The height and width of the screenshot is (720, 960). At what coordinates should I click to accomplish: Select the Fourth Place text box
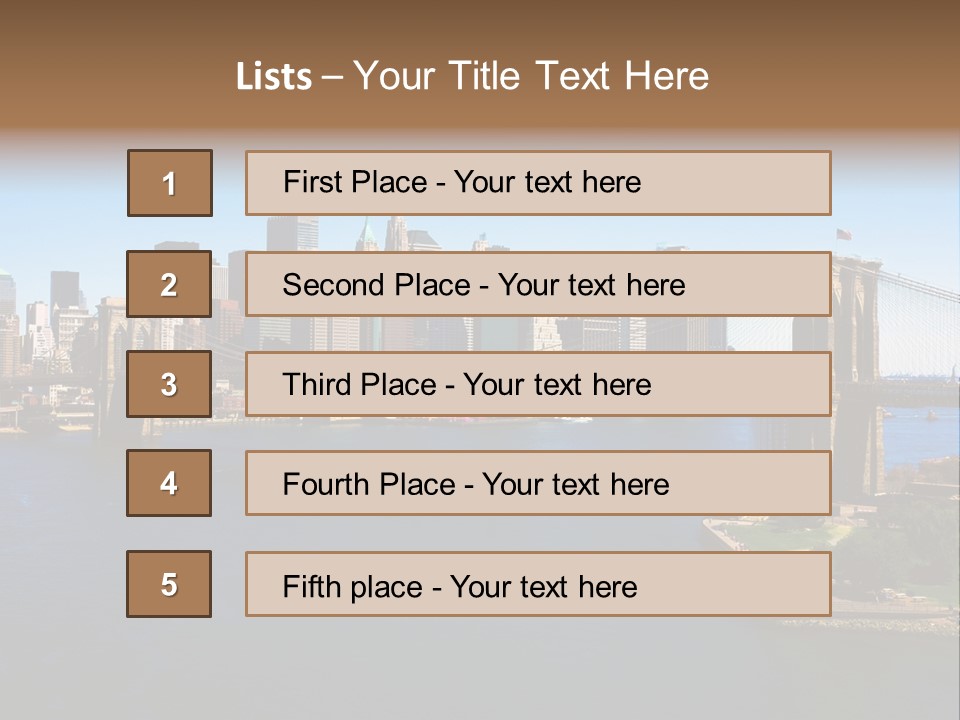coord(538,483)
